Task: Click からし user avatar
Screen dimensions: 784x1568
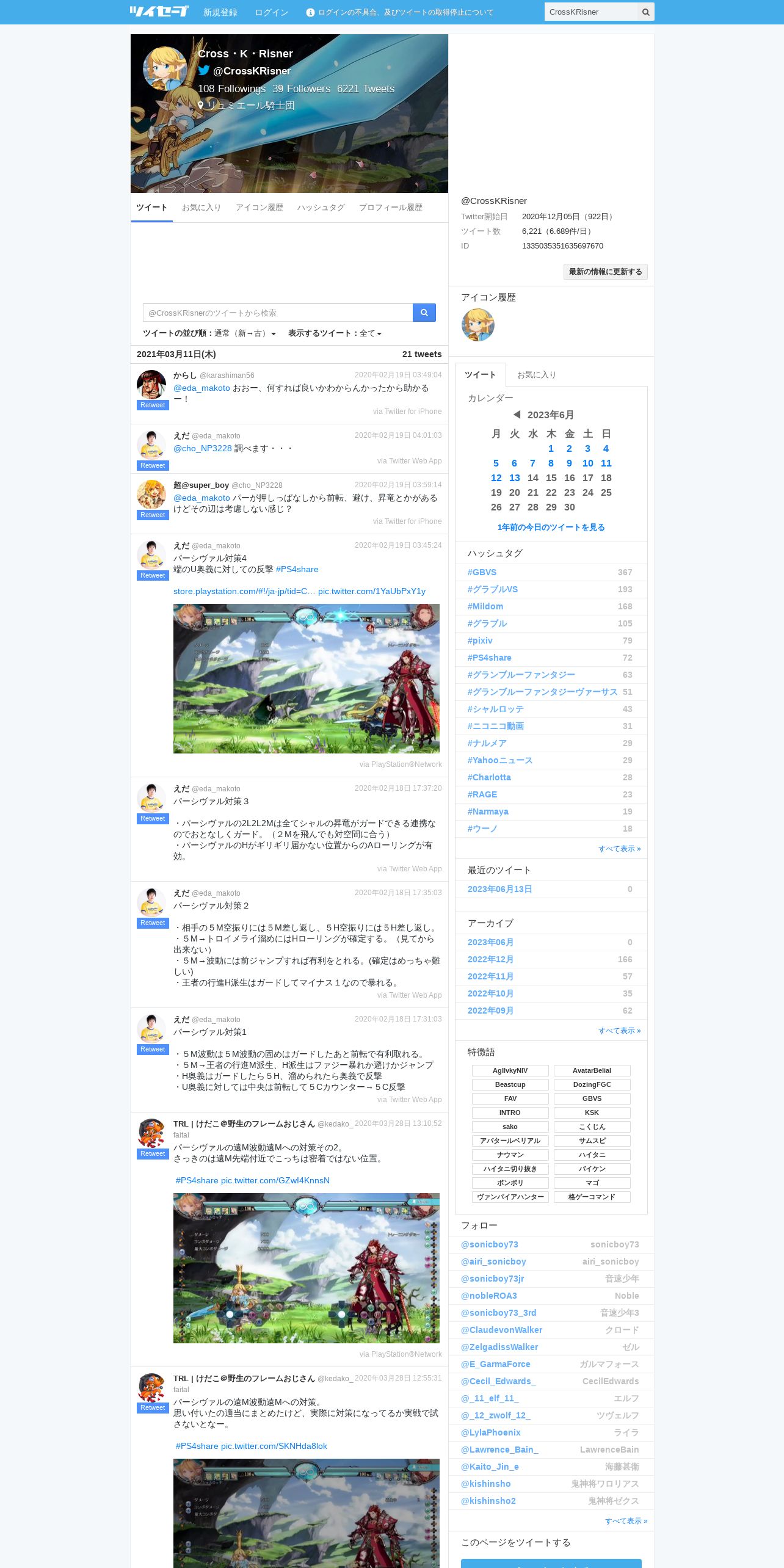Action: (x=151, y=385)
